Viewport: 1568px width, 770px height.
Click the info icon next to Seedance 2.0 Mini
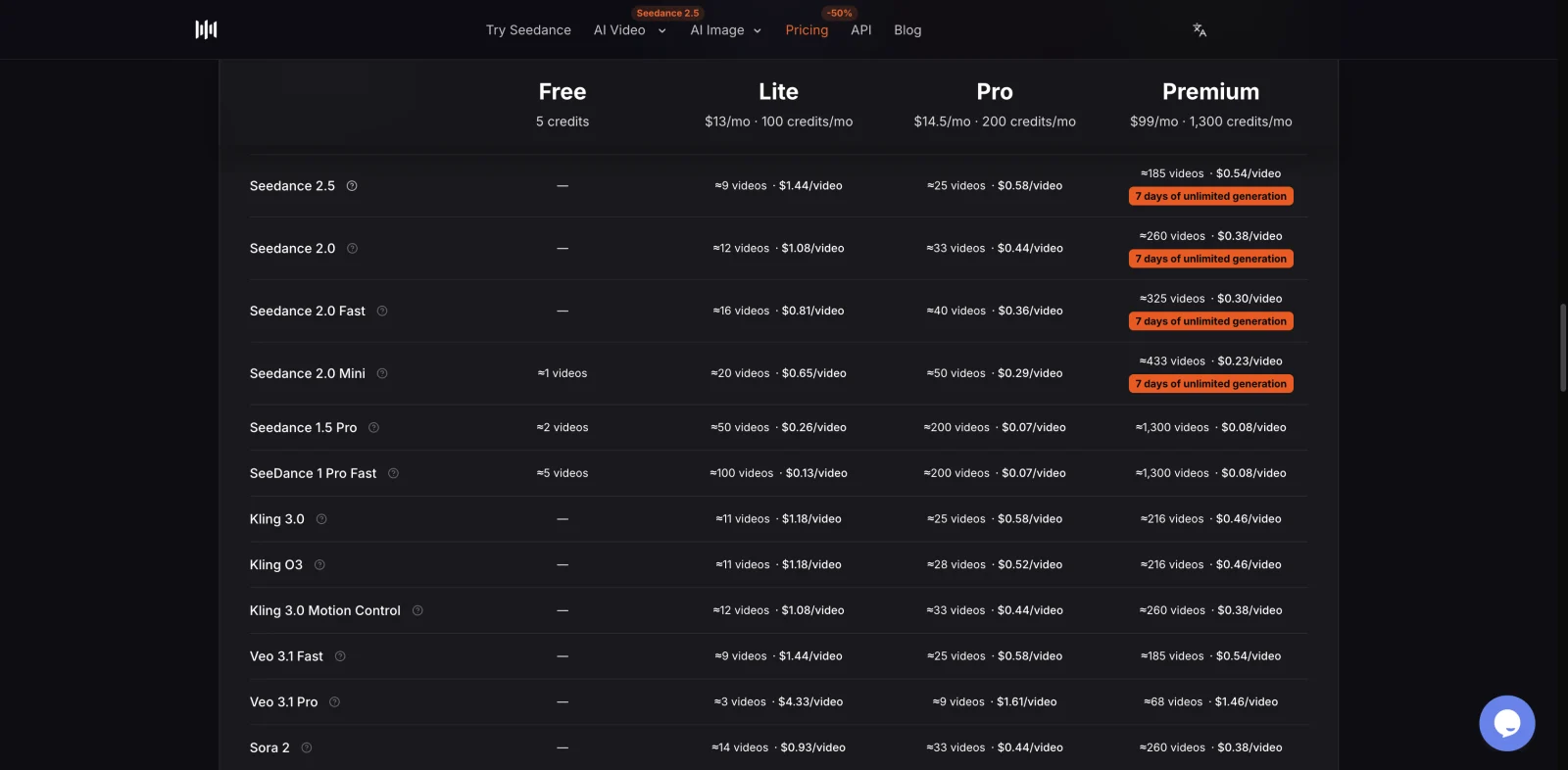tap(382, 373)
